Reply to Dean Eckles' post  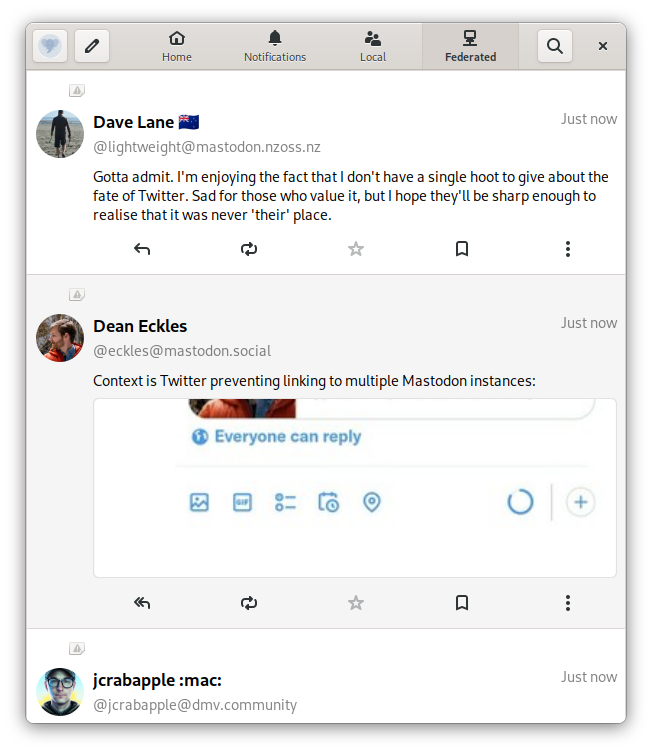tap(142, 603)
